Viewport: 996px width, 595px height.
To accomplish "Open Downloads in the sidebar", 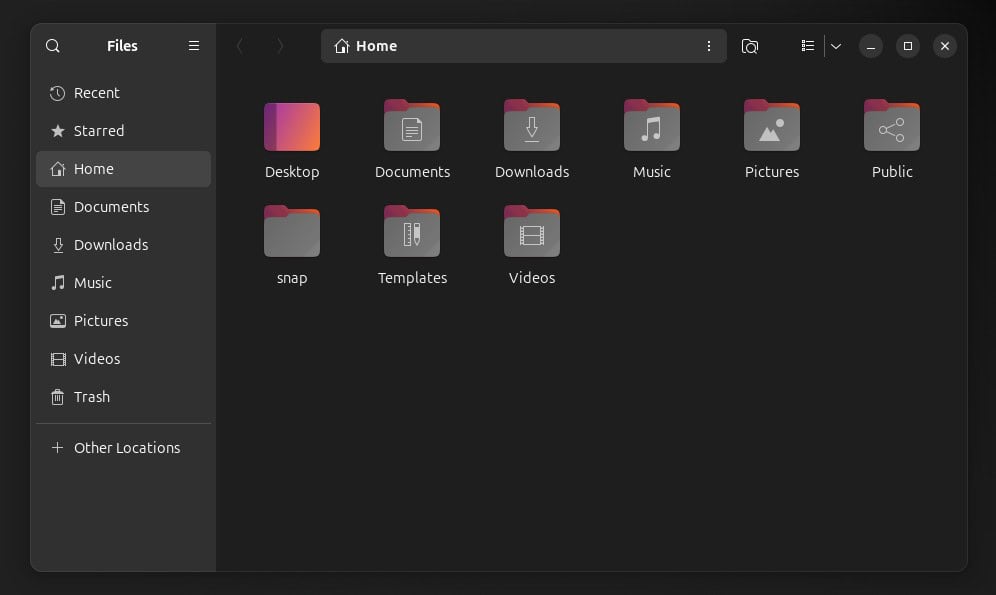I will tap(123, 245).
